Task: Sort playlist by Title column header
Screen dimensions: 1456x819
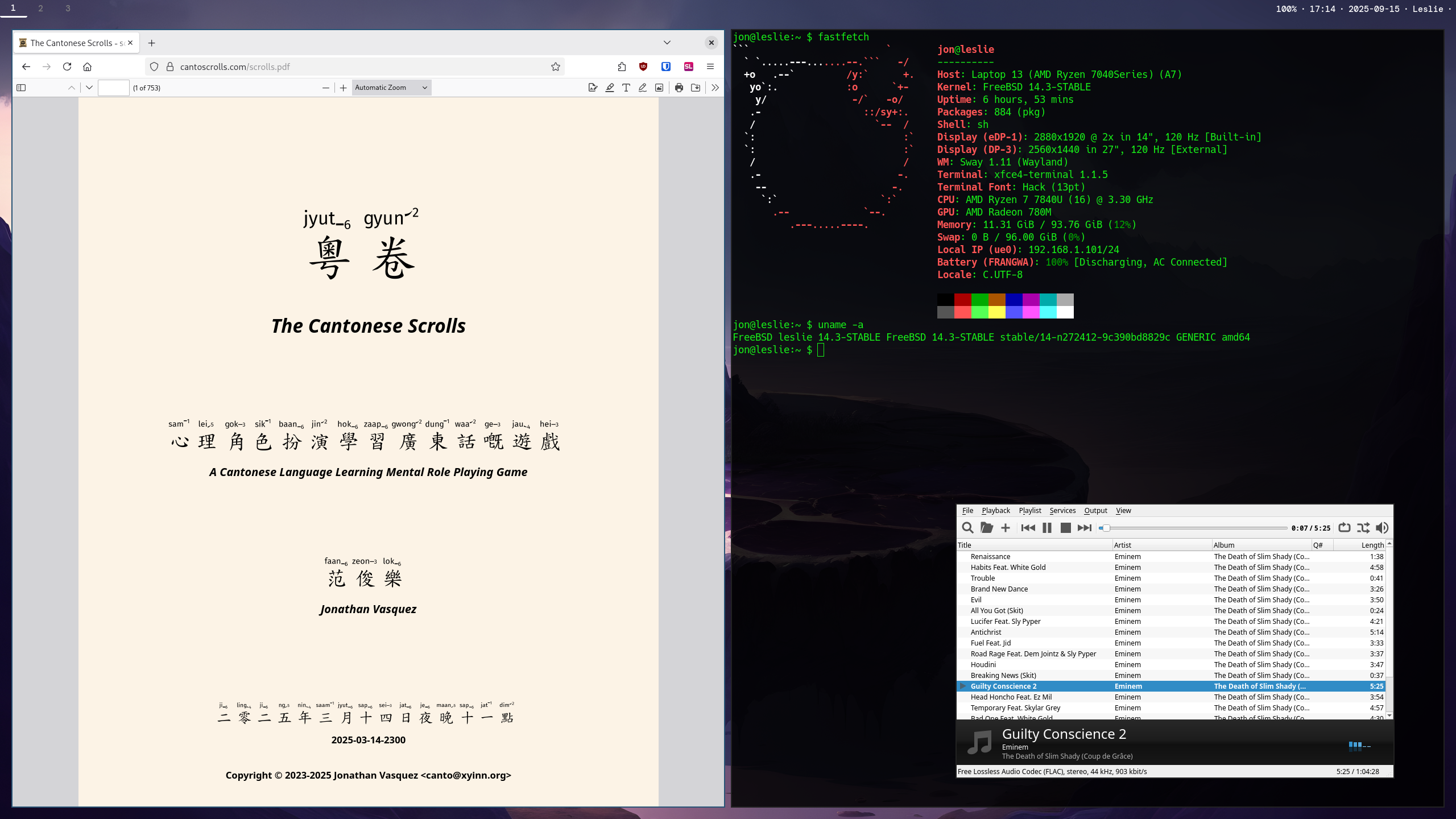Action: 1035,545
